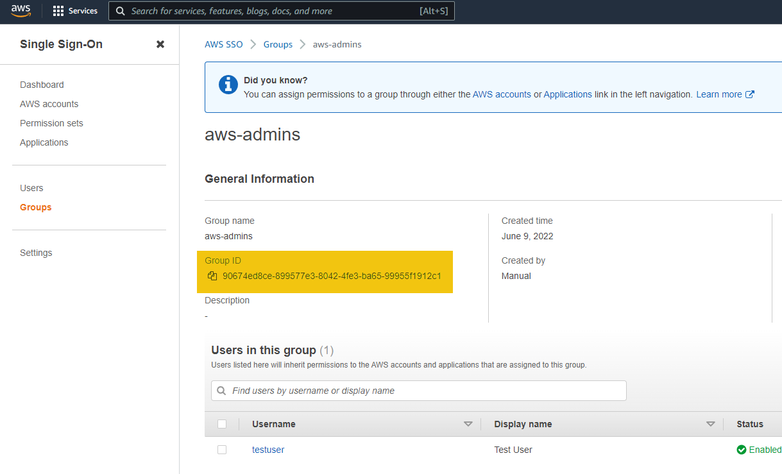Go to Permission sets page
This screenshot has height=474, width=782.
pyautogui.click(x=51, y=123)
